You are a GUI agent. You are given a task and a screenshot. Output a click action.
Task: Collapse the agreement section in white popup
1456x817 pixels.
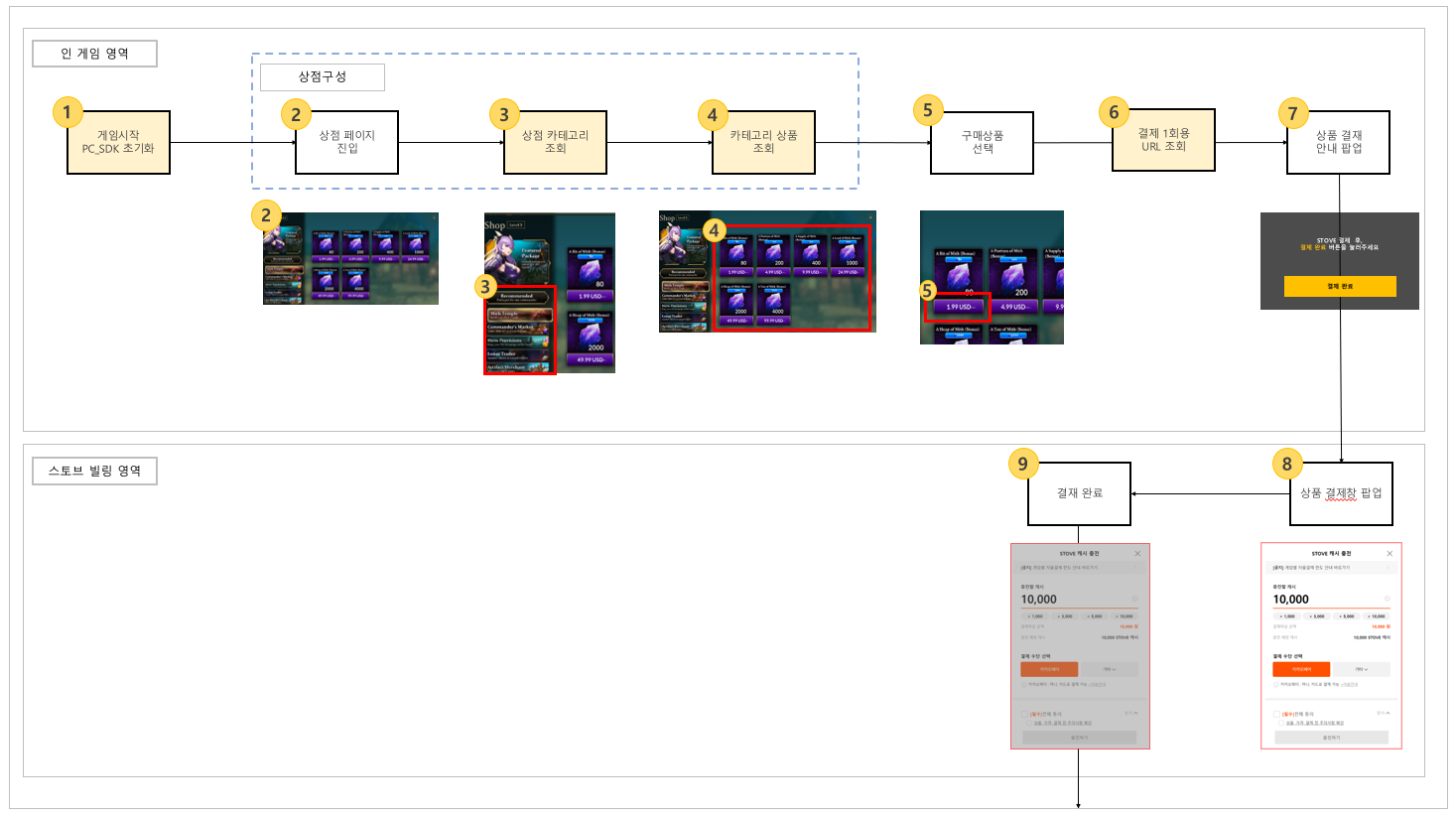(x=1383, y=713)
